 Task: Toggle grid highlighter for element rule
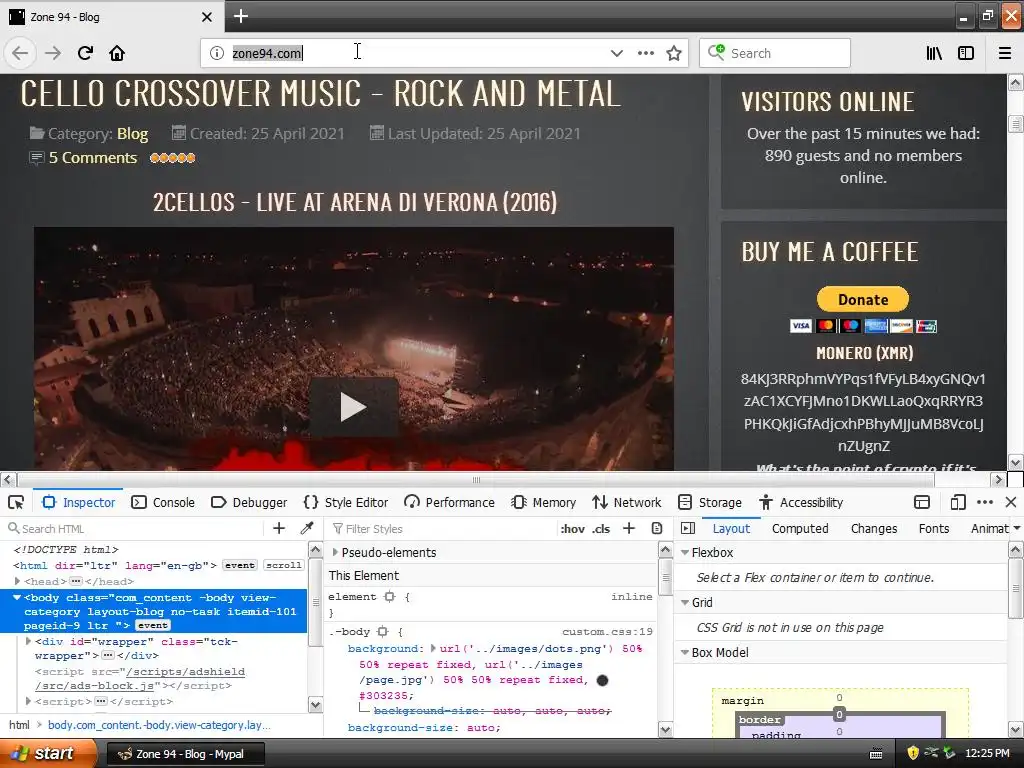(x=390, y=596)
